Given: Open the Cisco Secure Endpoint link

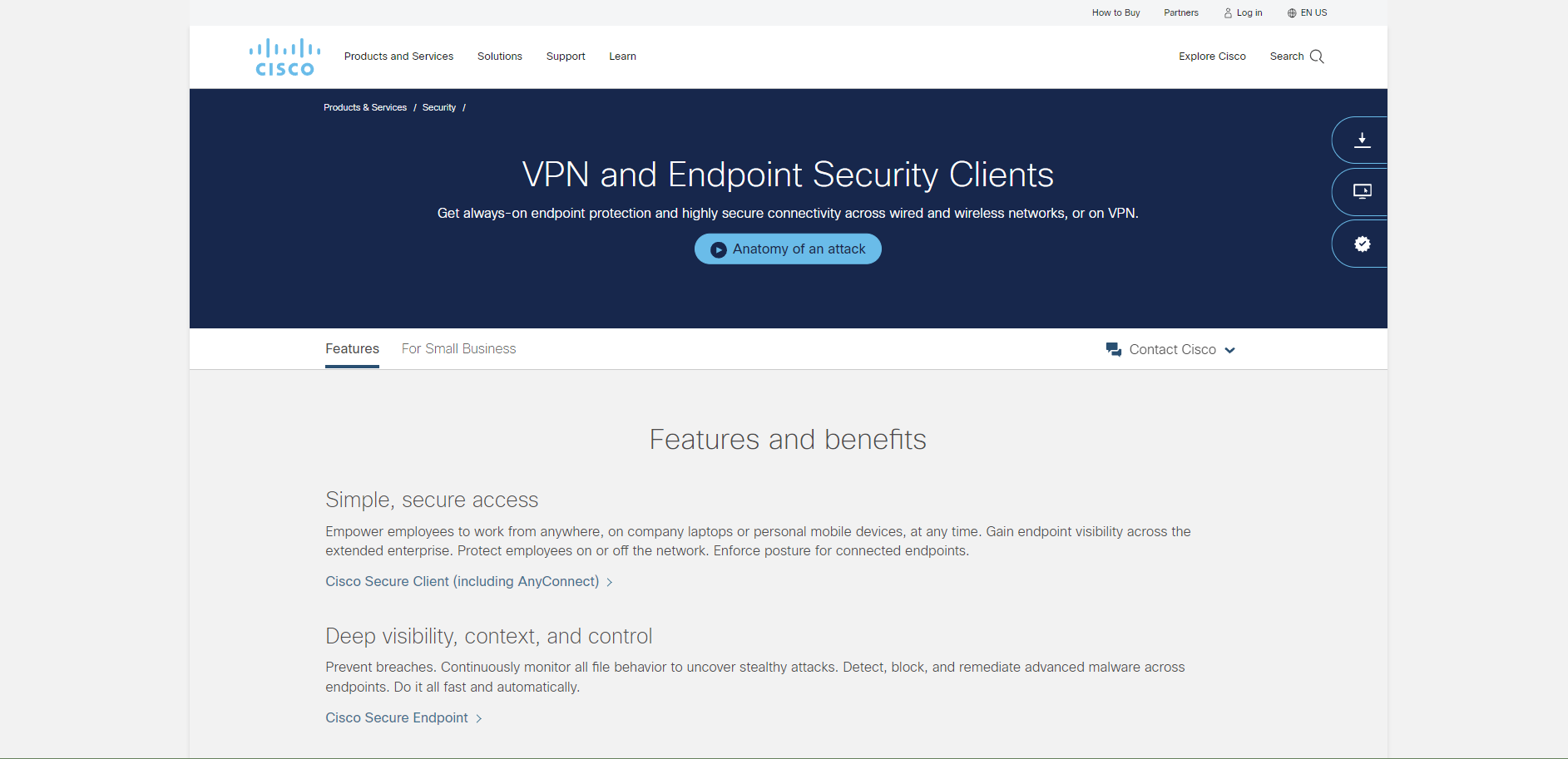Looking at the screenshot, I should (397, 717).
